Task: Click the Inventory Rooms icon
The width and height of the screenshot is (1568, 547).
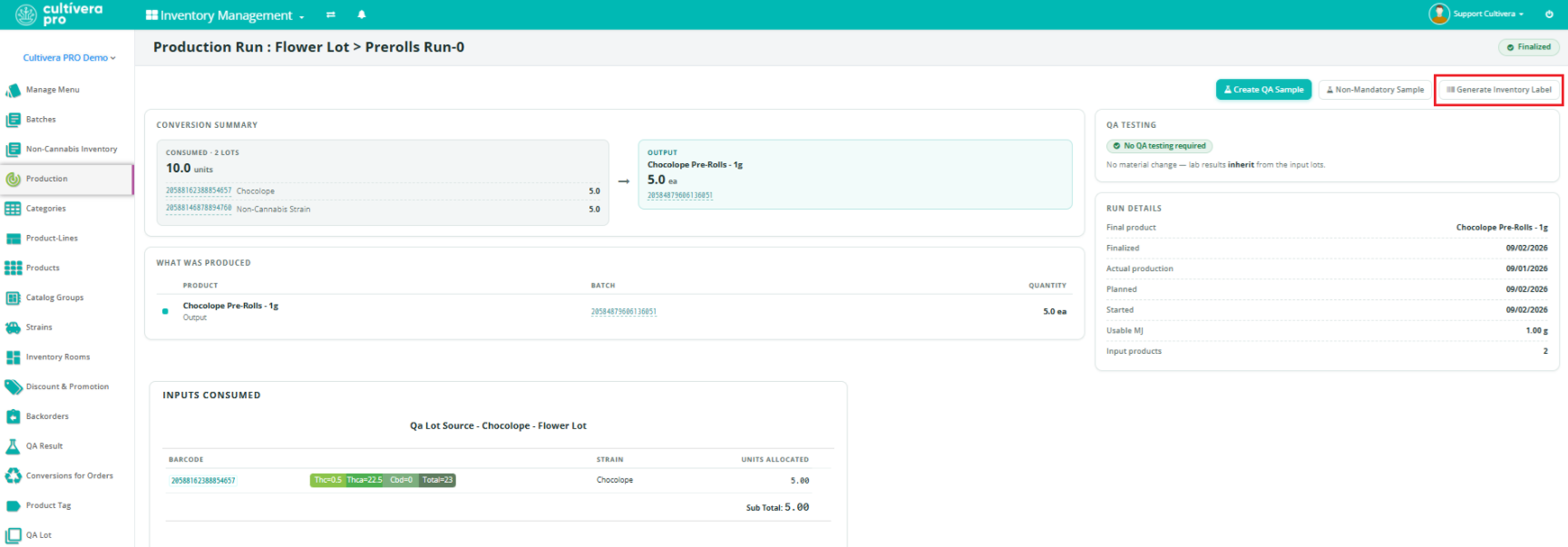Action: [x=13, y=357]
